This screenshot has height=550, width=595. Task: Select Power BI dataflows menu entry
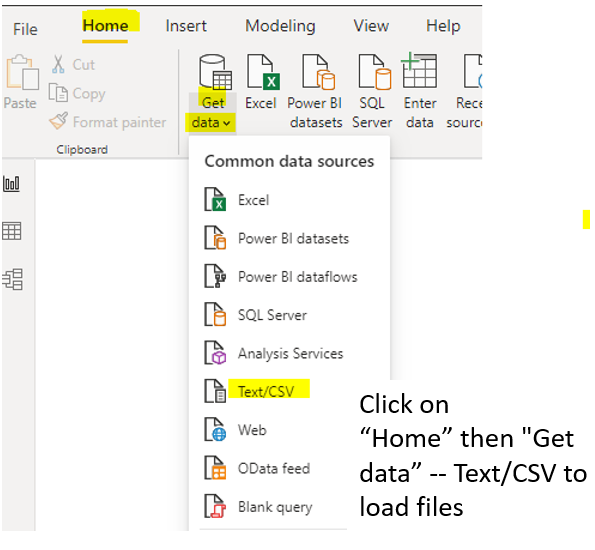(x=289, y=276)
